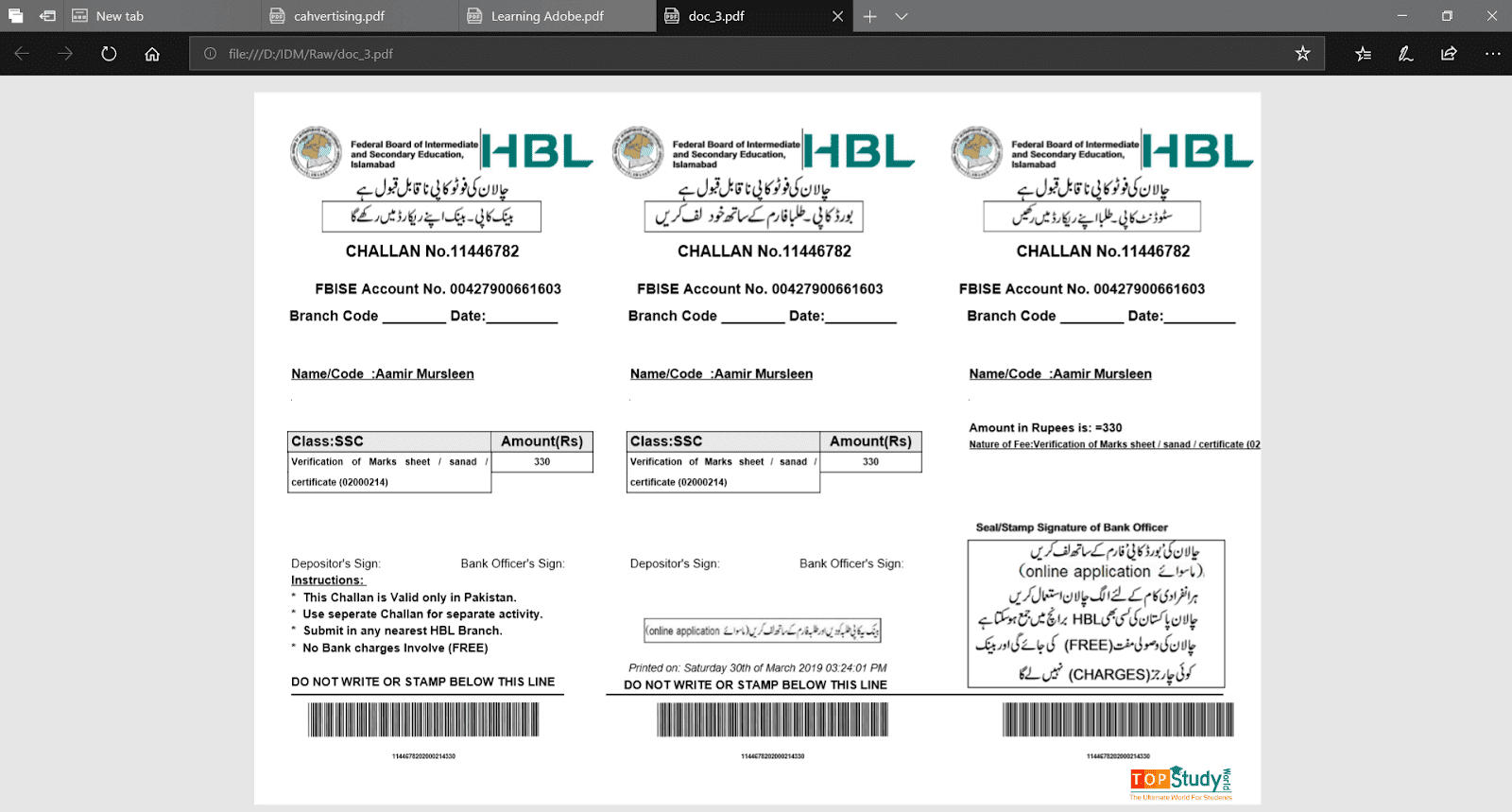Click the site information icon in address bar
This screenshot has width=1512, height=812.
[210, 54]
